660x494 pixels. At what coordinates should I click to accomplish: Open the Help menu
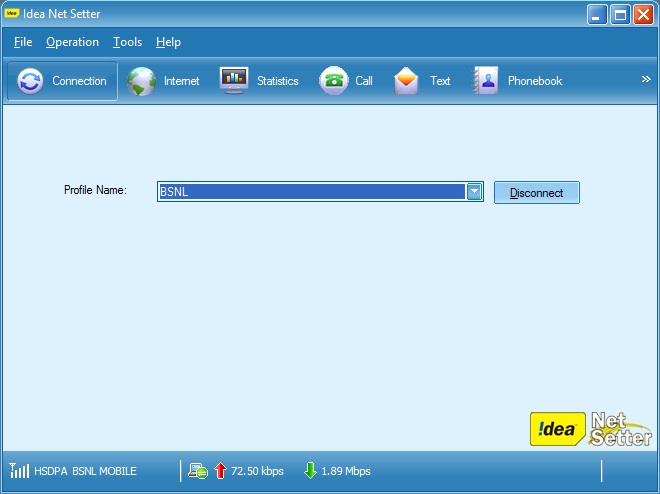click(168, 42)
